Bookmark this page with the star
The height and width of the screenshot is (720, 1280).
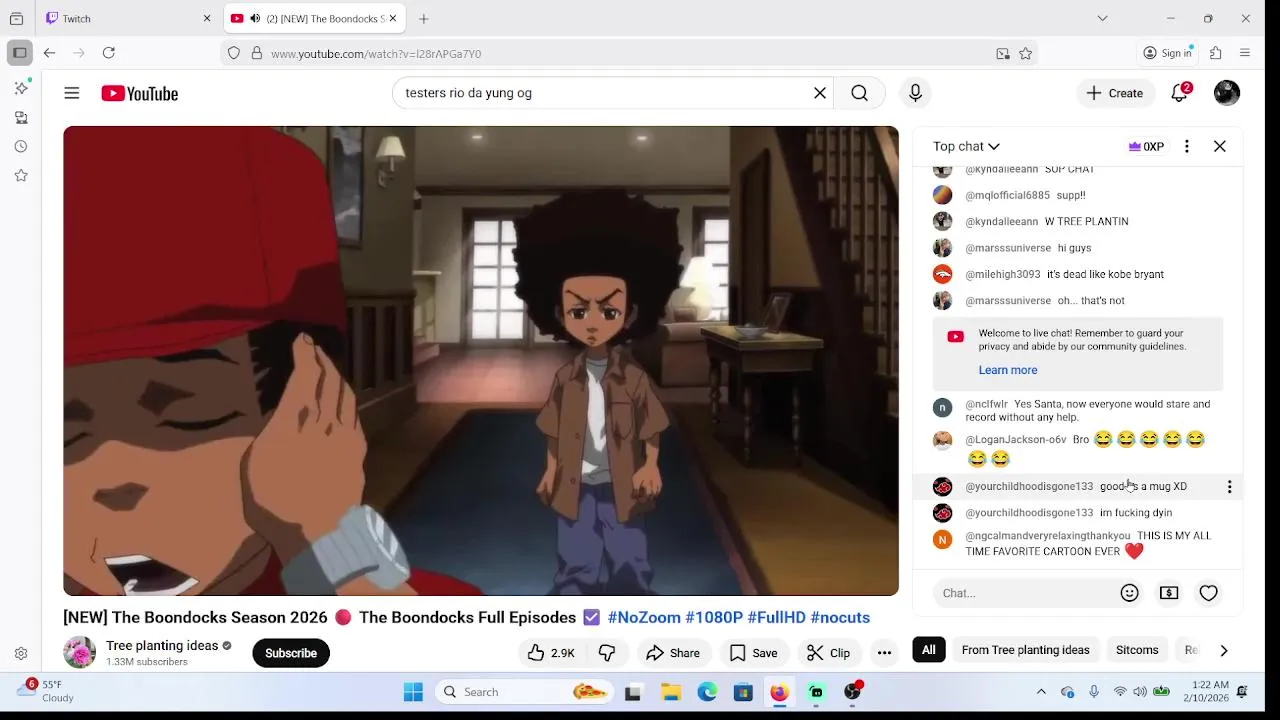[1025, 54]
